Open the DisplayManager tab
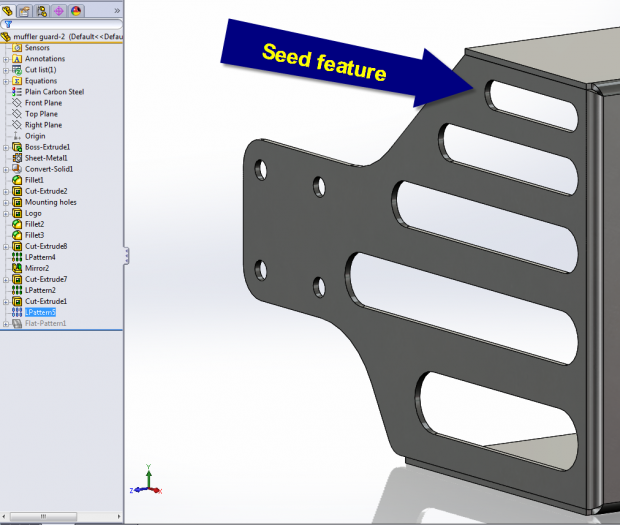The width and height of the screenshot is (620, 525). [x=76, y=9]
